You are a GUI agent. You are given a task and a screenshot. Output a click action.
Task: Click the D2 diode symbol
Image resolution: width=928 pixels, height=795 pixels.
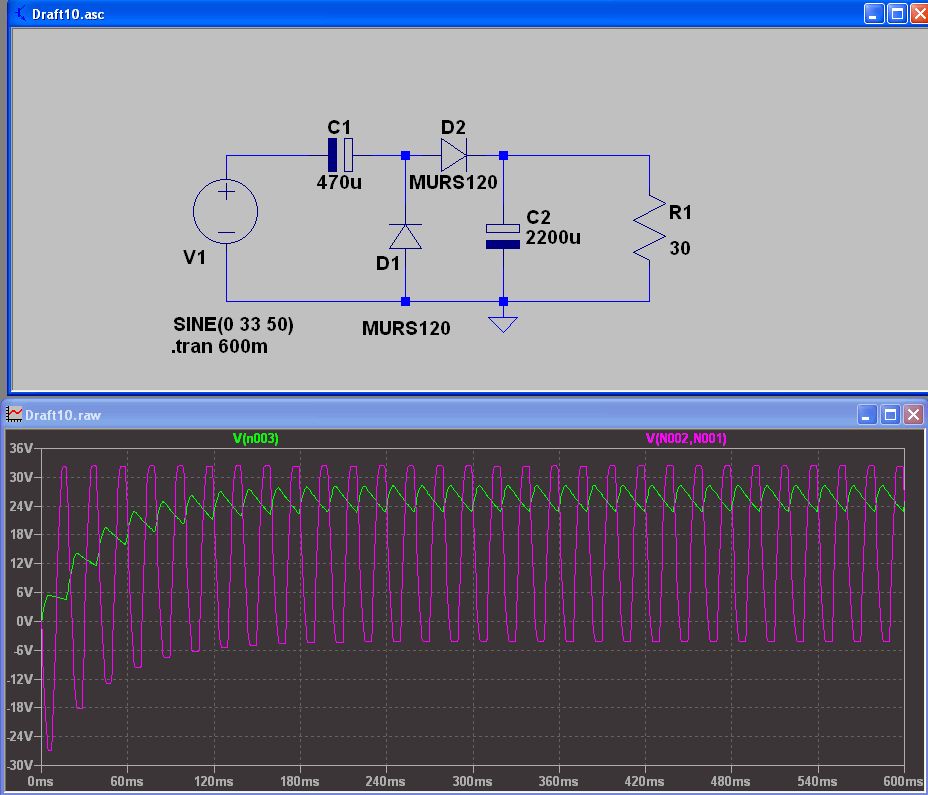pyautogui.click(x=454, y=154)
